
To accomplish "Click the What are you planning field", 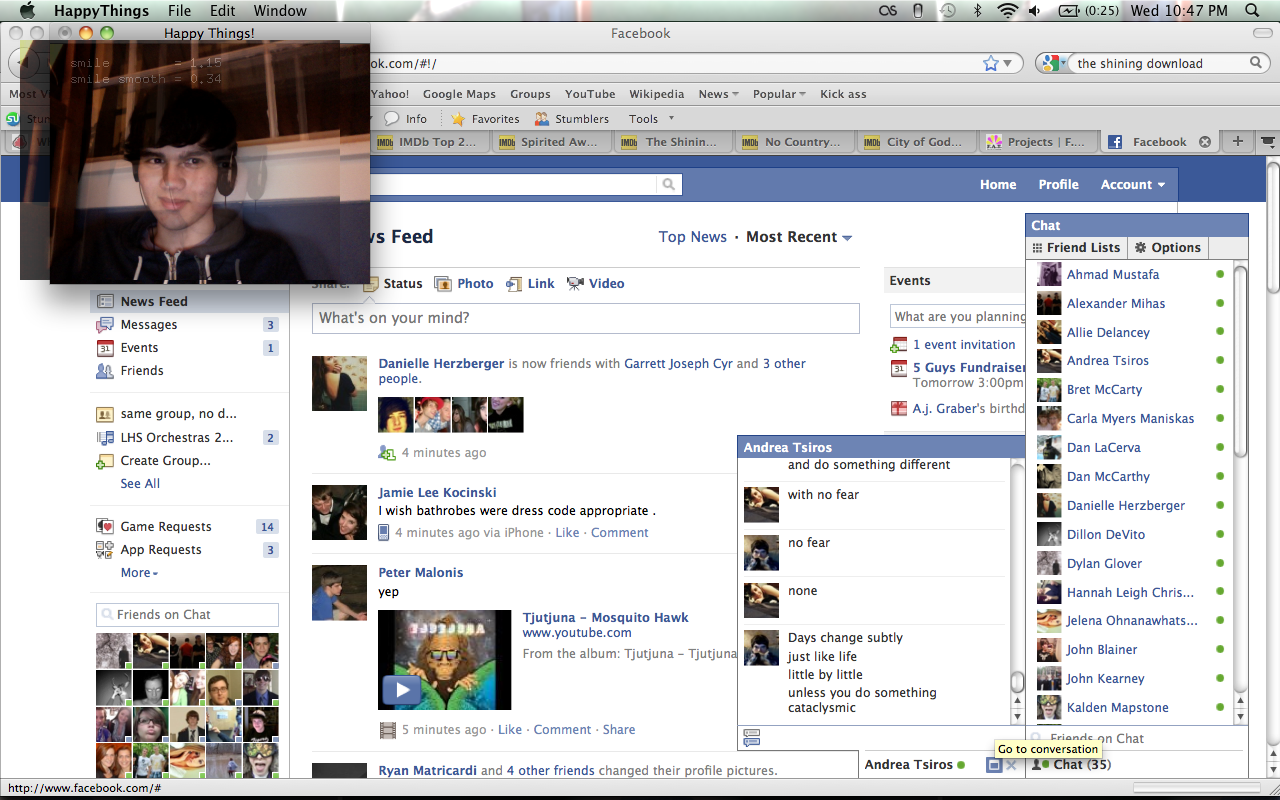I will [x=958, y=317].
